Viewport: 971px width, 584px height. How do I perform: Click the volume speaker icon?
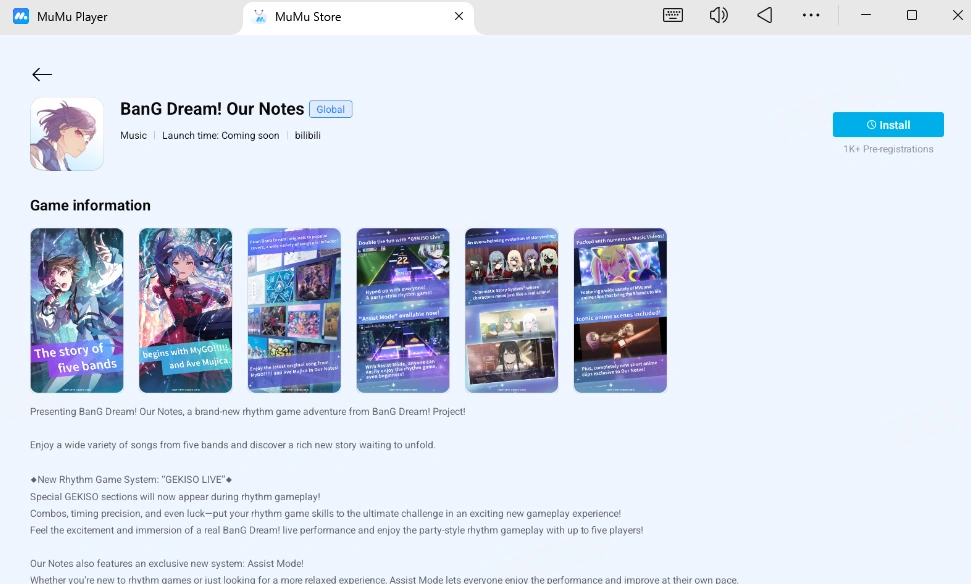(718, 15)
